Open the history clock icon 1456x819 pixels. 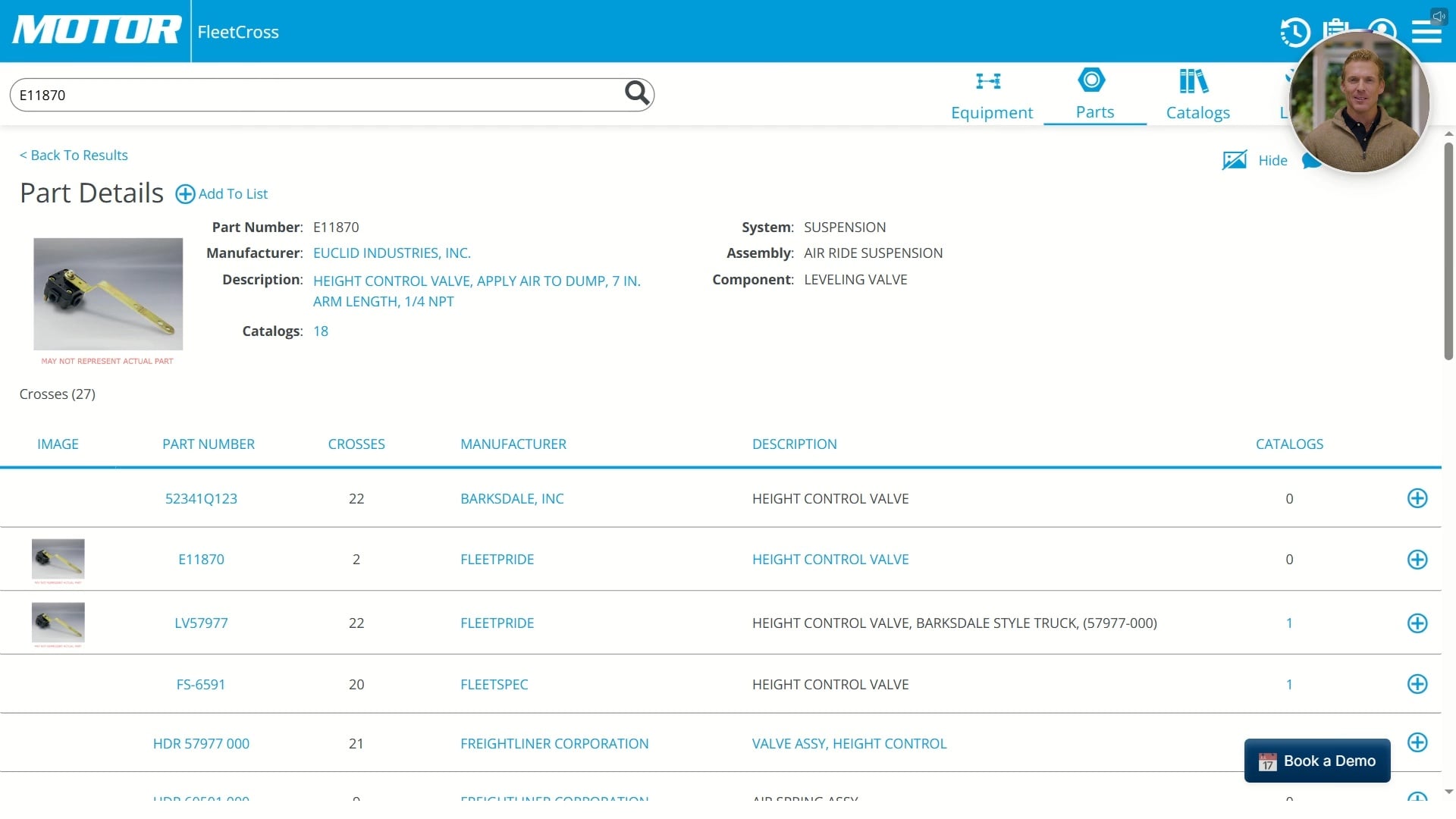tap(1295, 32)
